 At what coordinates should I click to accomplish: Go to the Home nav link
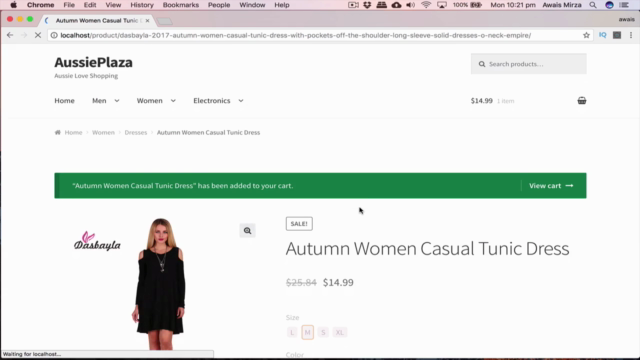click(64, 100)
